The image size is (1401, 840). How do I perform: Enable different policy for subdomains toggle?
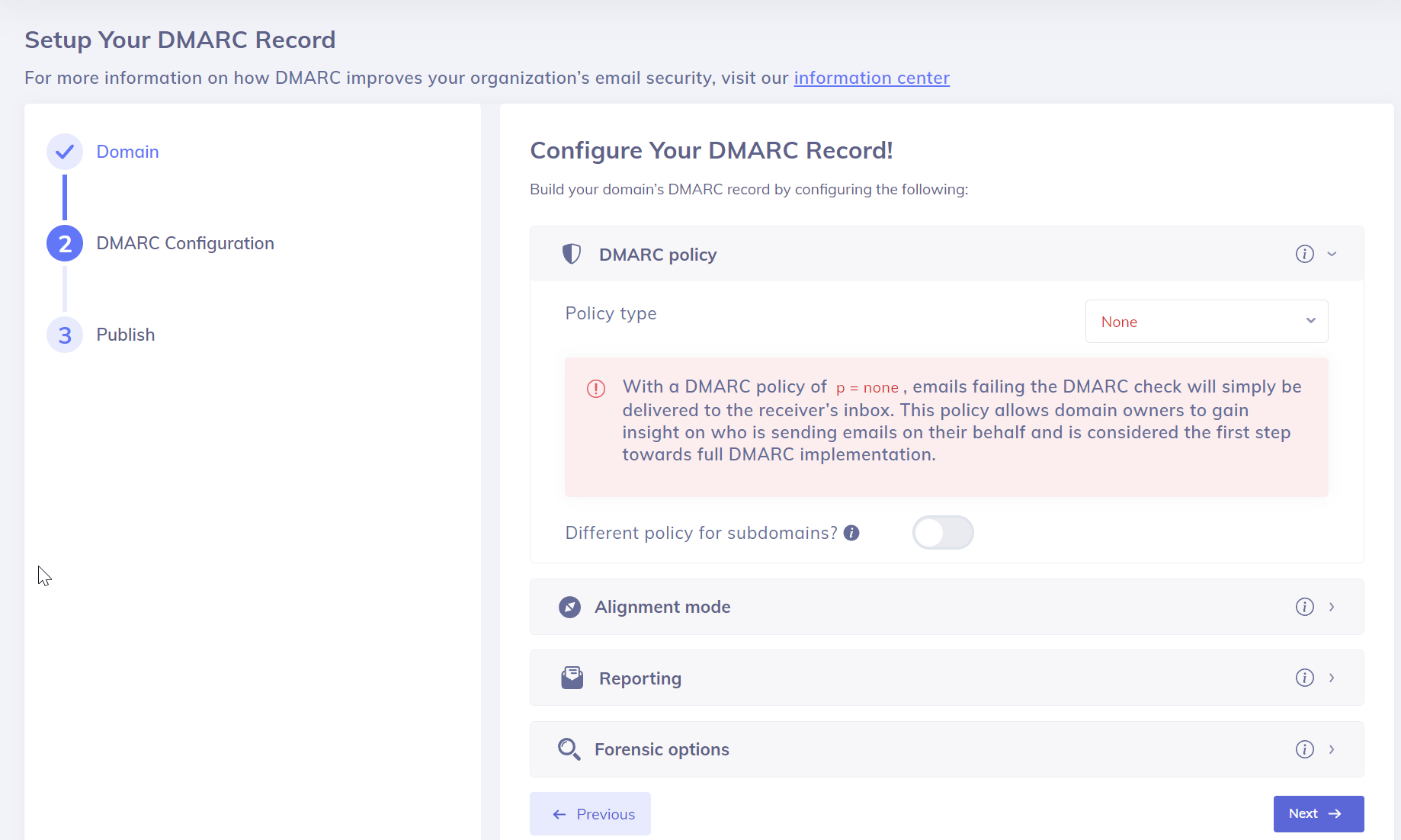pyautogui.click(x=943, y=533)
